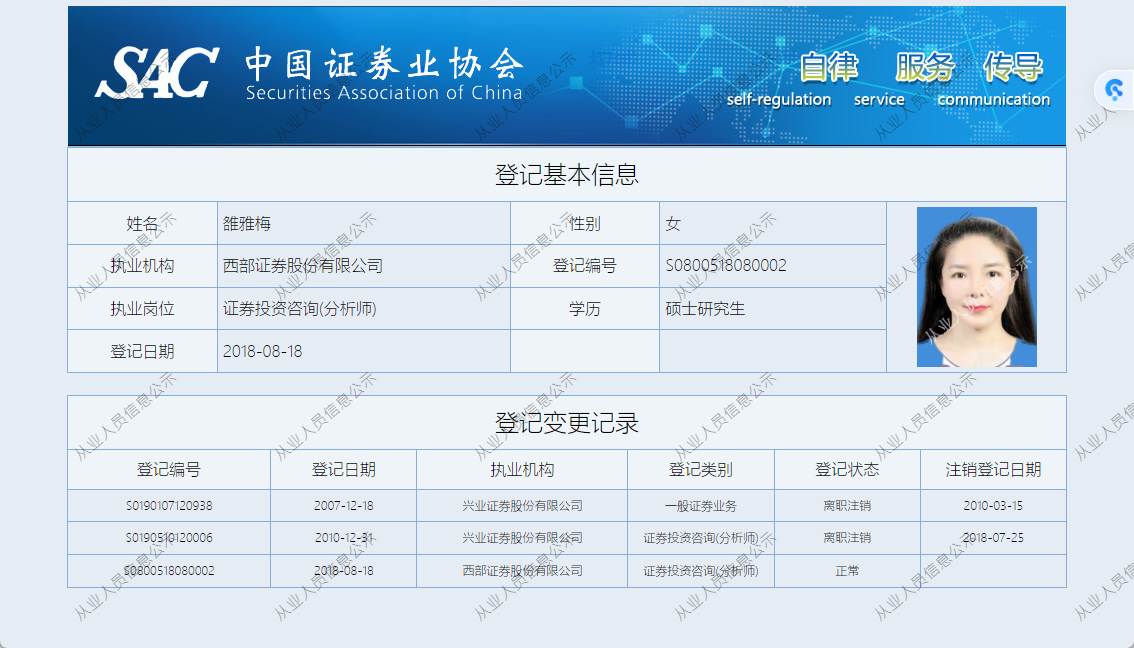Click the 登记日期 column header
Screen dimensions: 1134x648
344,470
